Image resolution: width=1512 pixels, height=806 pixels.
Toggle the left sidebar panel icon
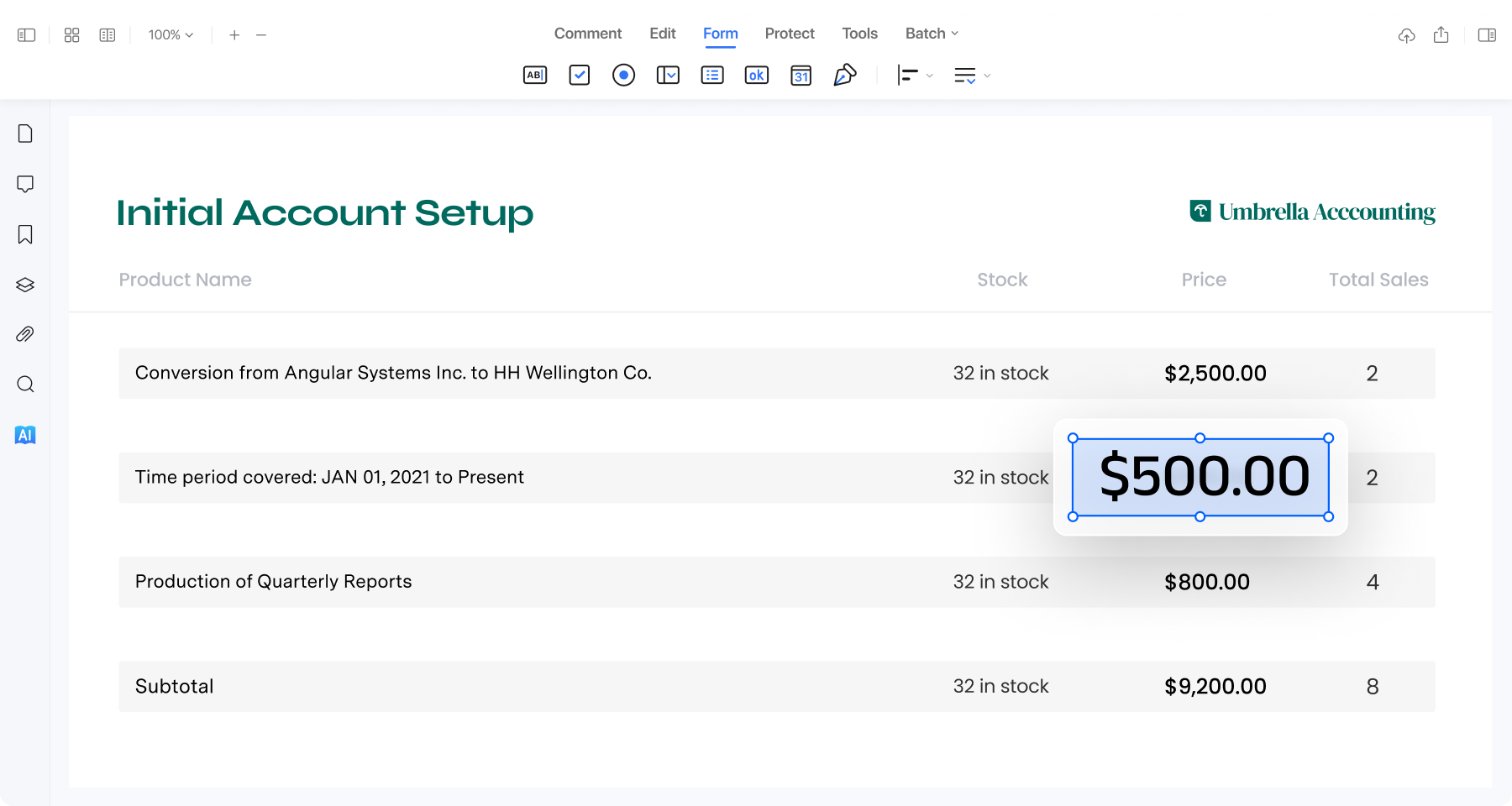[27, 35]
